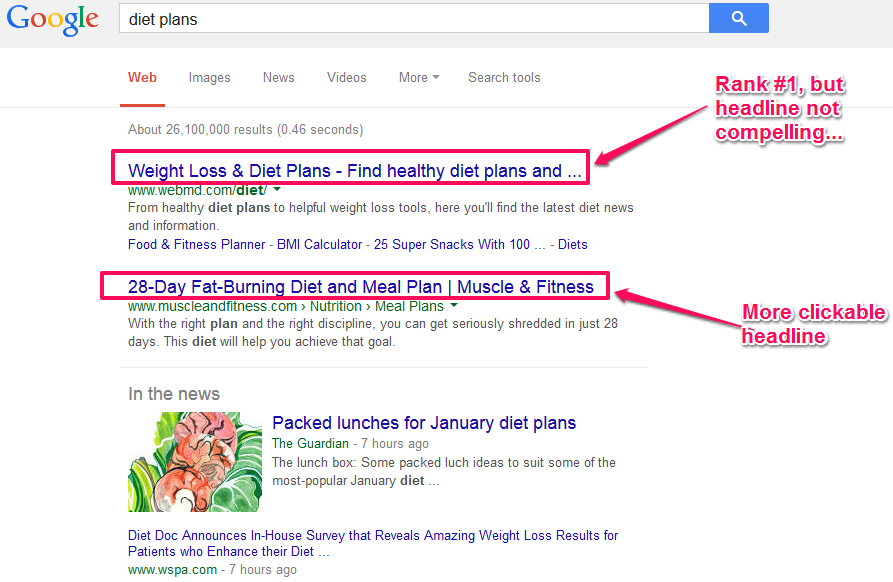The width and height of the screenshot is (893, 582).
Task: Click the news snippet starting The lunch box
Action: coord(444,472)
